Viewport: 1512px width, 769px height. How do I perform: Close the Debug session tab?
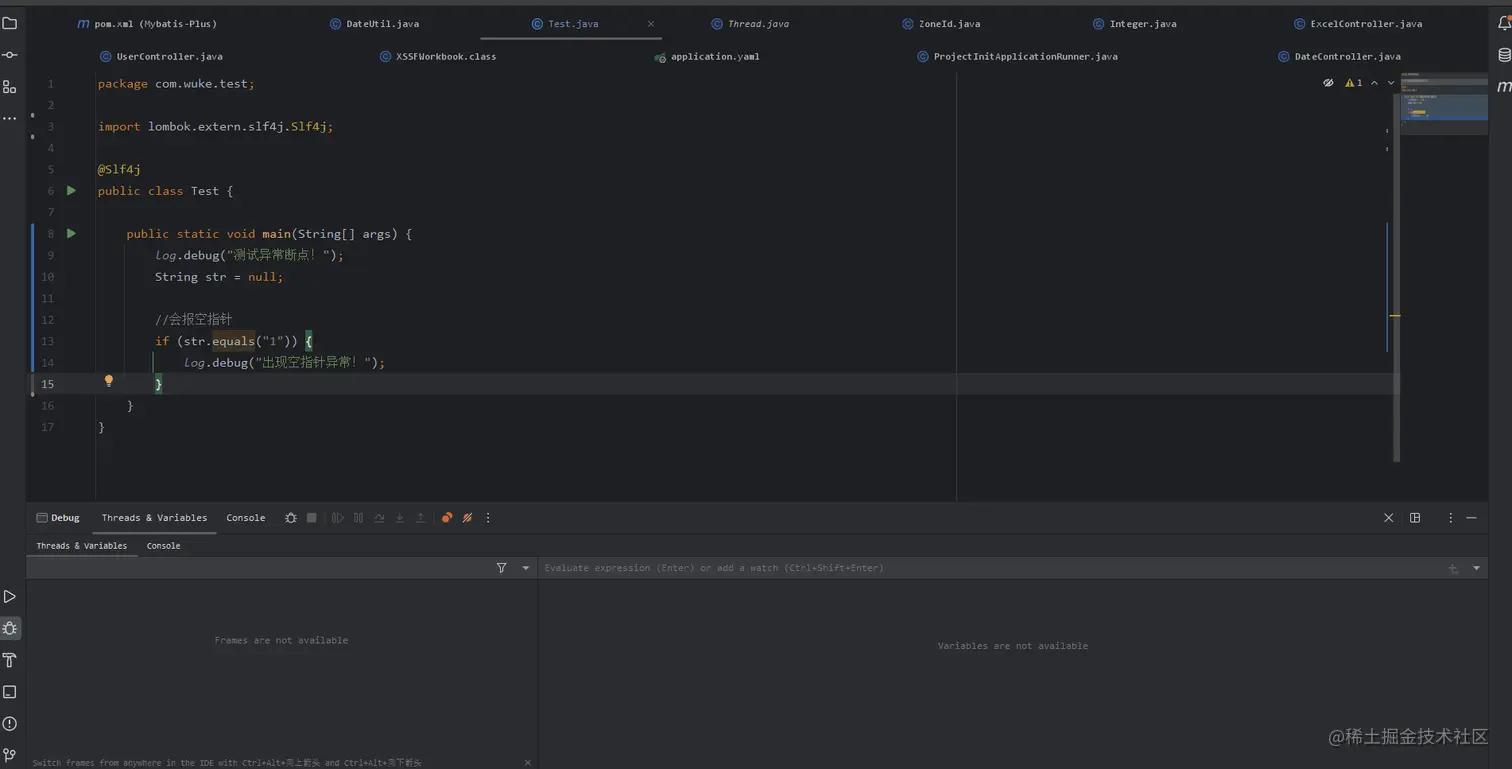click(x=1388, y=518)
